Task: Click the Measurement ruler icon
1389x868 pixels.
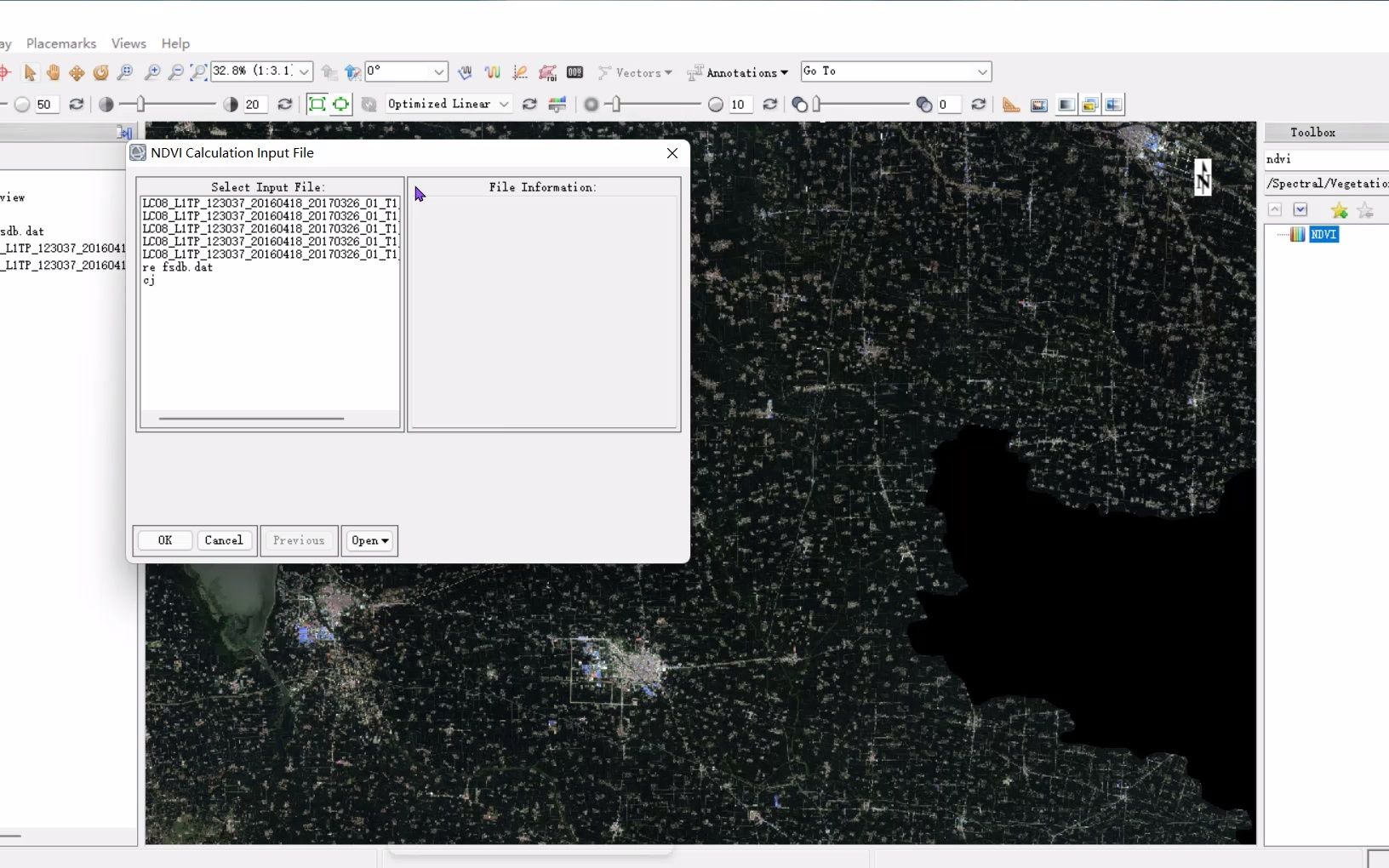Action: pyautogui.click(x=1010, y=104)
